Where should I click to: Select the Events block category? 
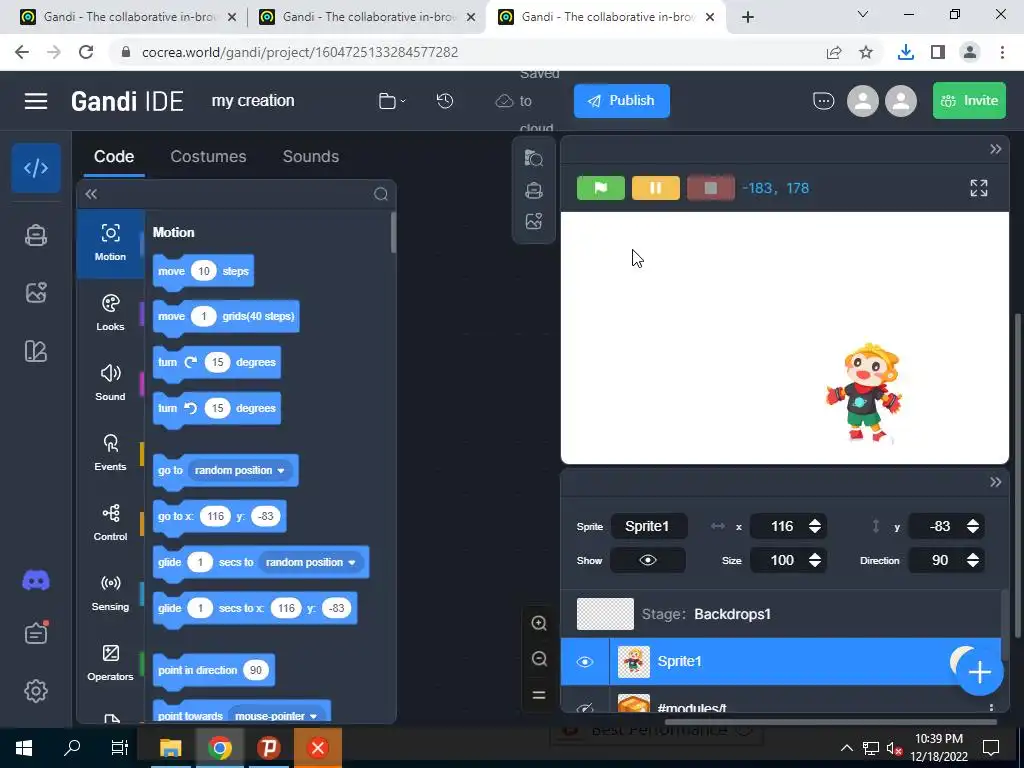(110, 453)
